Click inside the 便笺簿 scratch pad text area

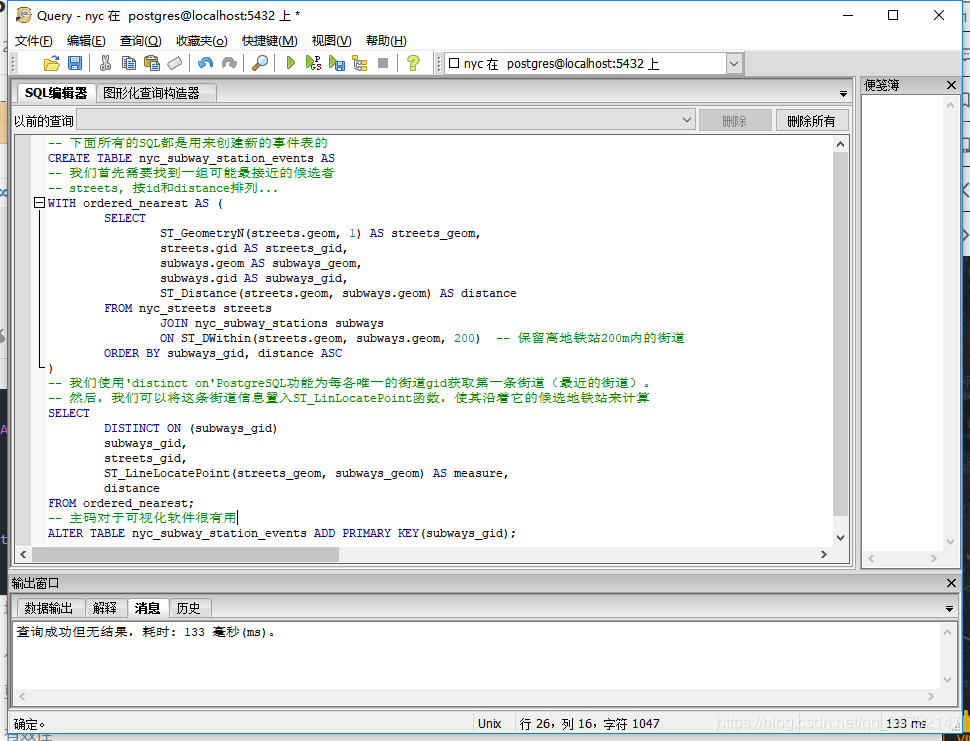(901, 322)
